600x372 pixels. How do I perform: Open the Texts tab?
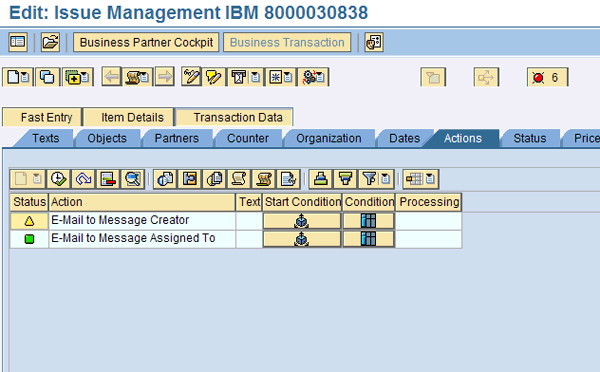pos(45,138)
